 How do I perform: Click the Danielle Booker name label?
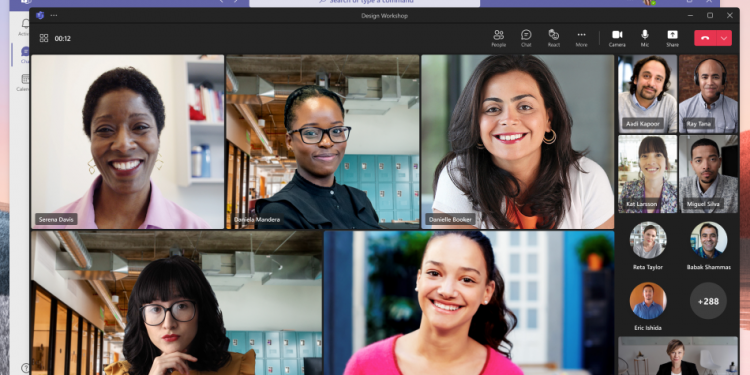pyautogui.click(x=450, y=220)
